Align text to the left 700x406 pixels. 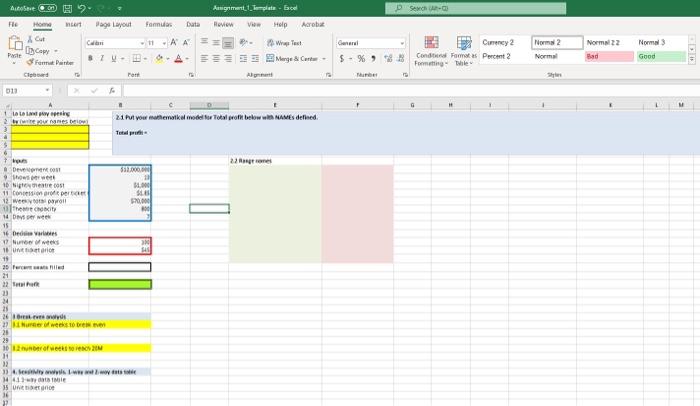(204, 59)
